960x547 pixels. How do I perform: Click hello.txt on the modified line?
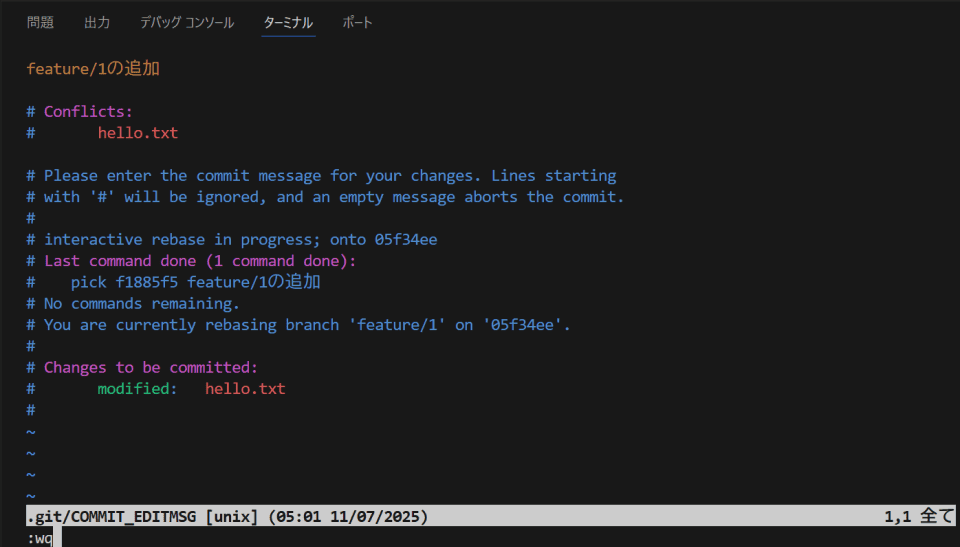click(x=245, y=389)
